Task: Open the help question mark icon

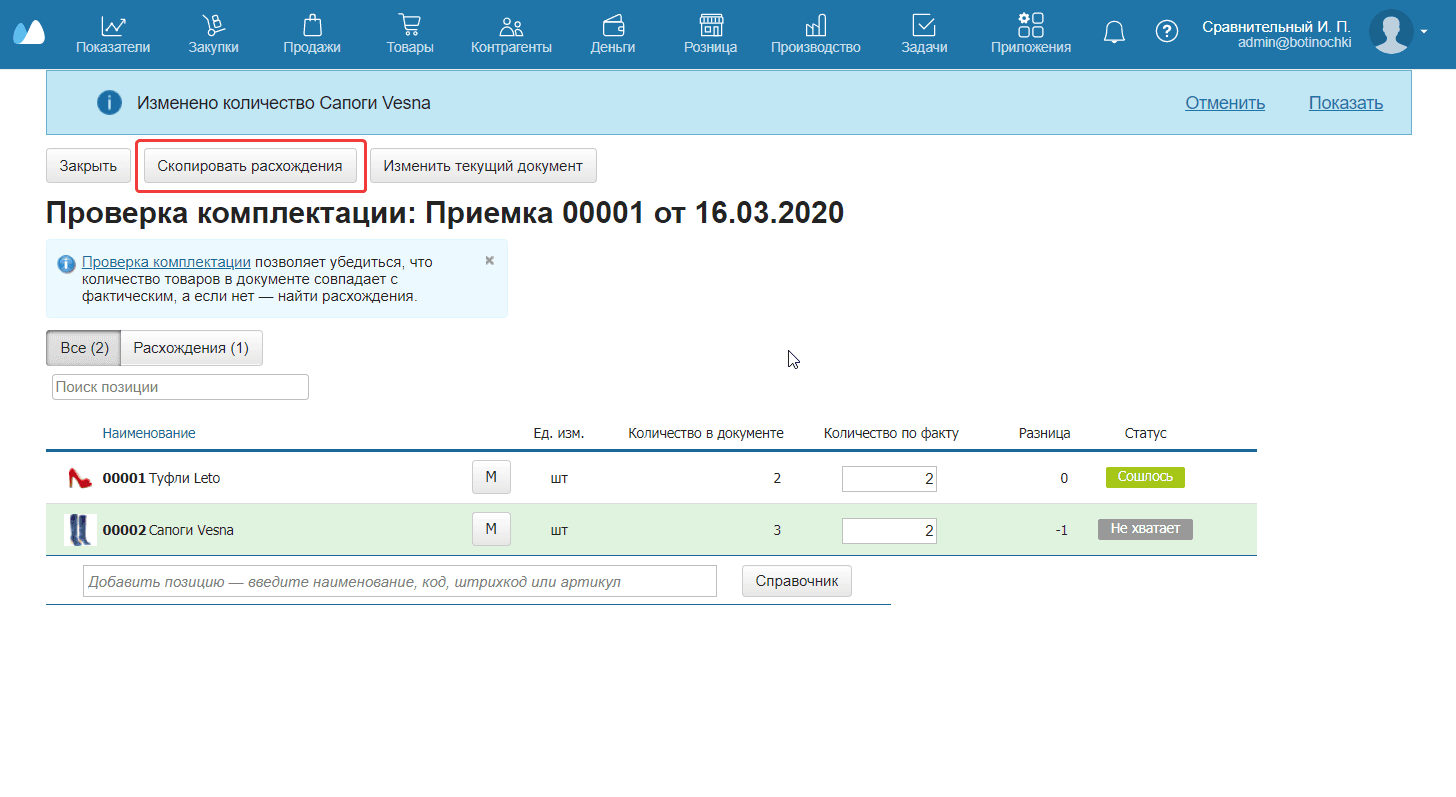Action: pos(1166,32)
